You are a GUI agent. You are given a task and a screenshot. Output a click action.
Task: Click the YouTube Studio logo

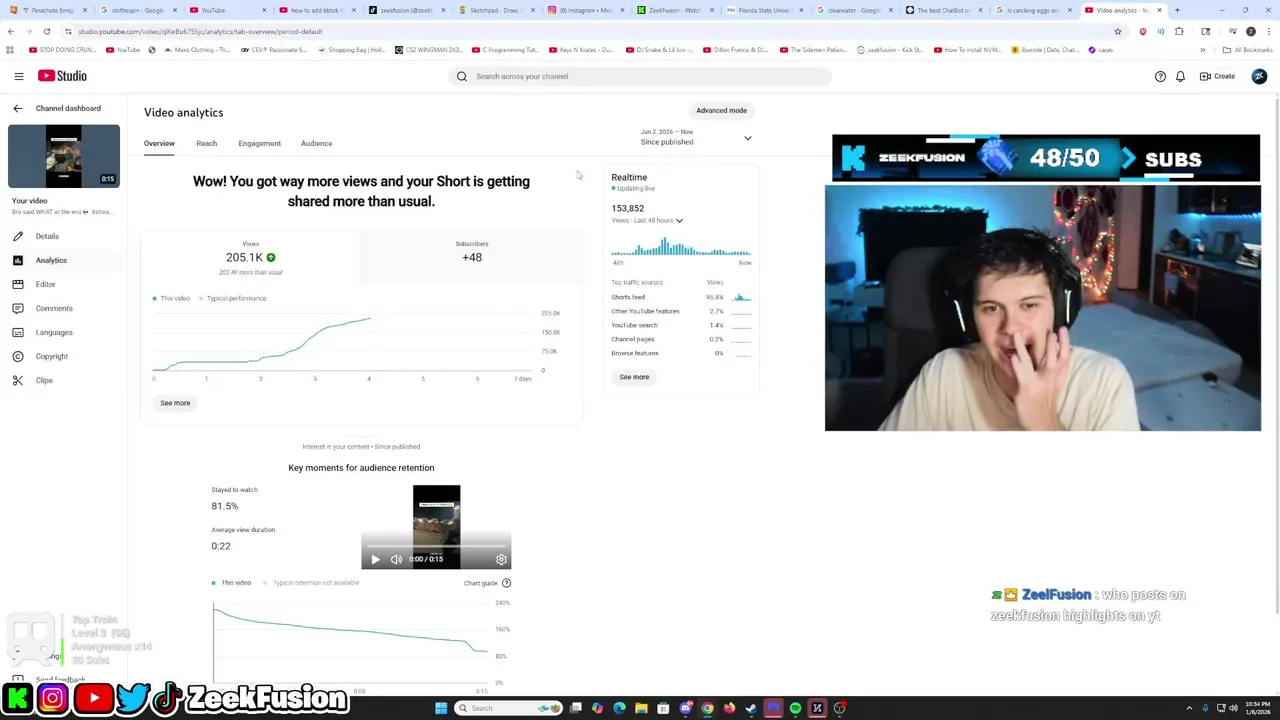[62, 76]
